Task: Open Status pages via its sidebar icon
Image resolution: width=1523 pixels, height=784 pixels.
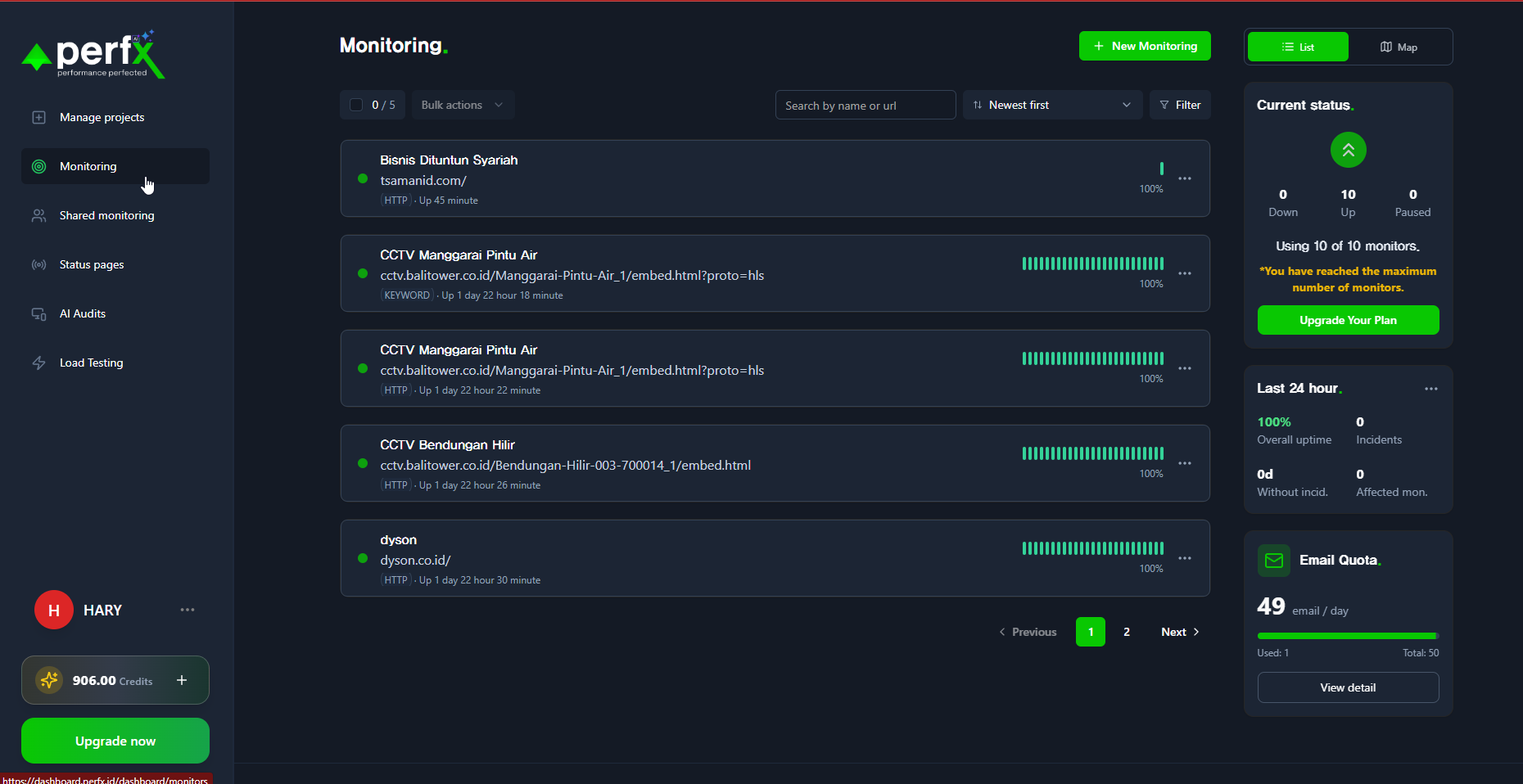Action: point(38,264)
